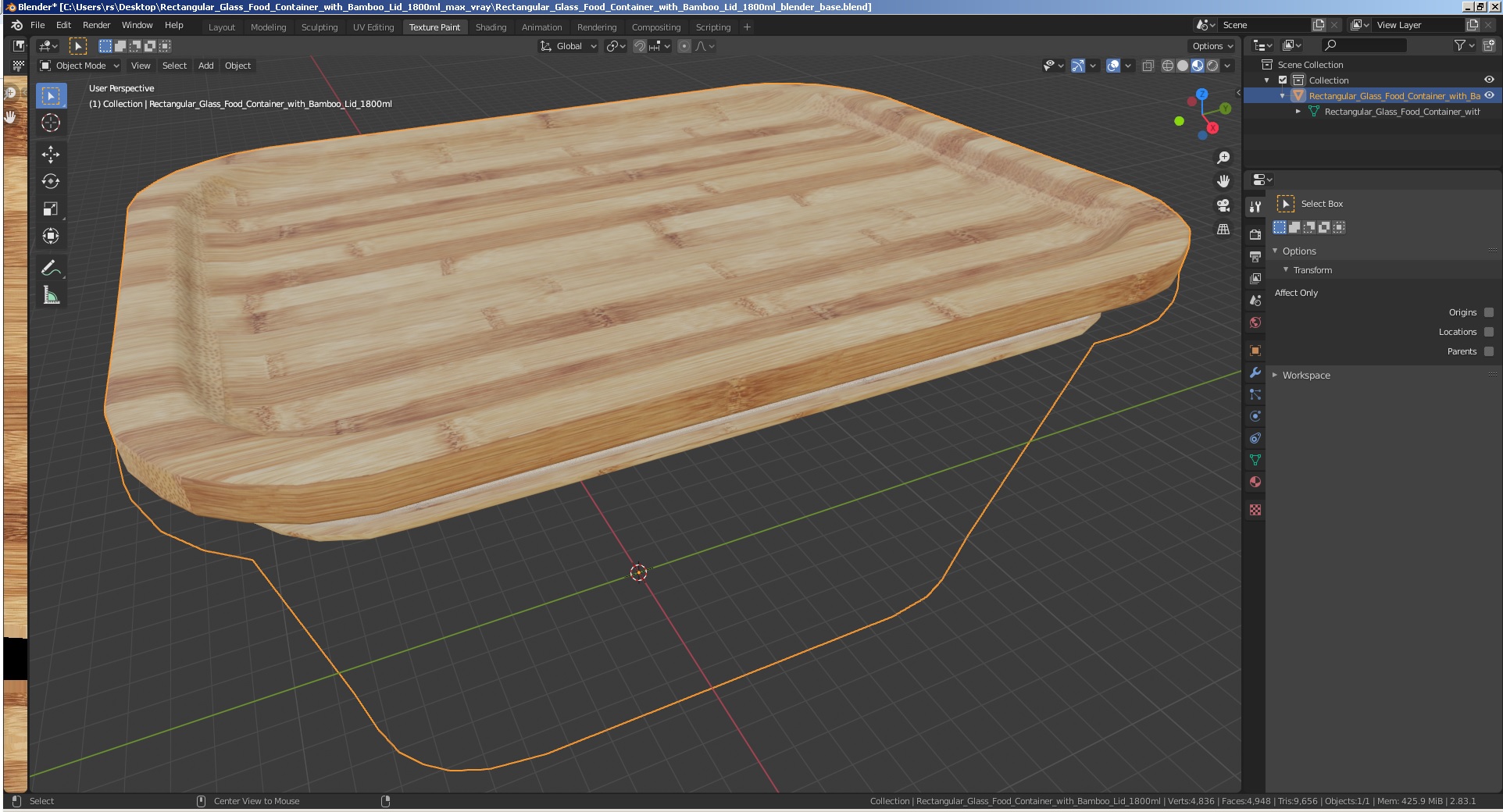Viewport: 1503px width, 812px height.
Task: Open Active Tool and Workspace settings tab
Action: (x=1255, y=207)
